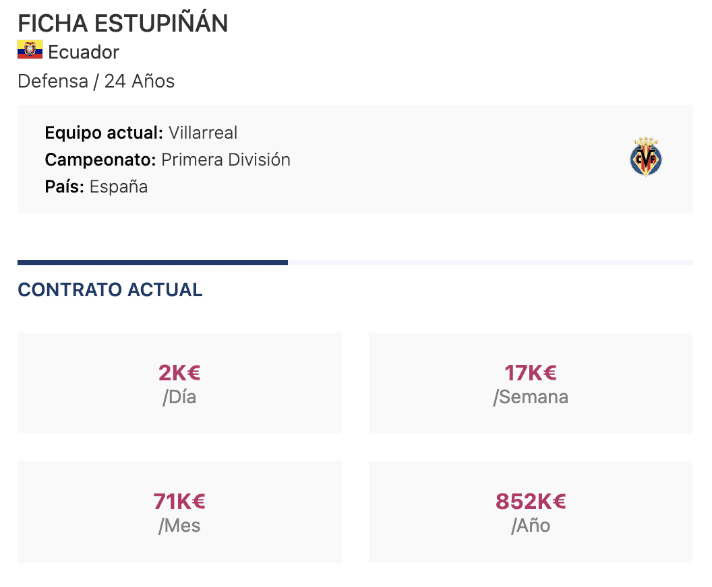This screenshot has width=712, height=587.
Task: Click the /Mes label
Action: (x=180, y=525)
